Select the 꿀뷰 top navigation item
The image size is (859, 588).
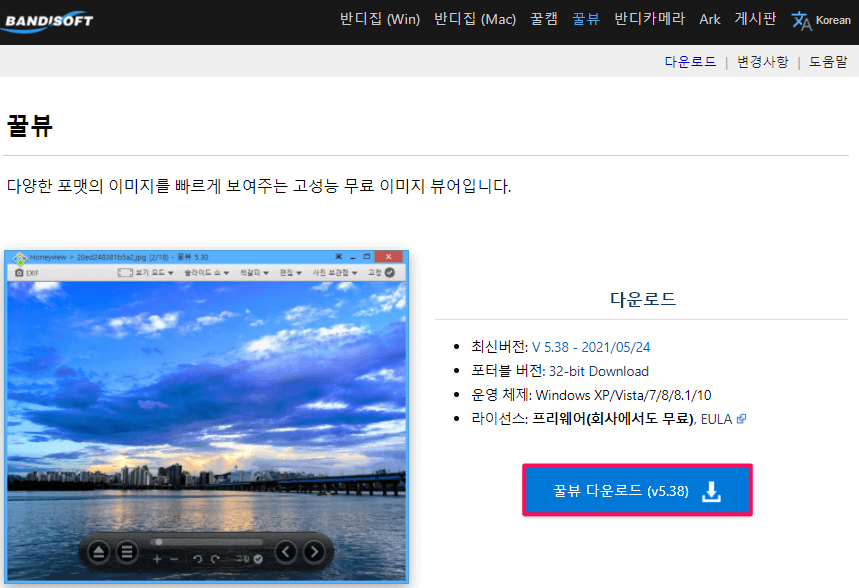pyautogui.click(x=586, y=19)
